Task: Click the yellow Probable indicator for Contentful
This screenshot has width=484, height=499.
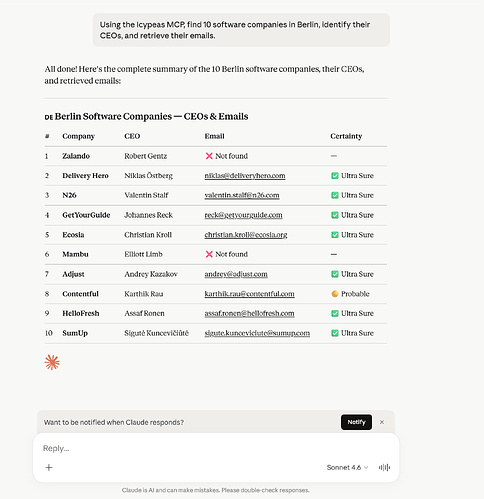Action: [335, 294]
